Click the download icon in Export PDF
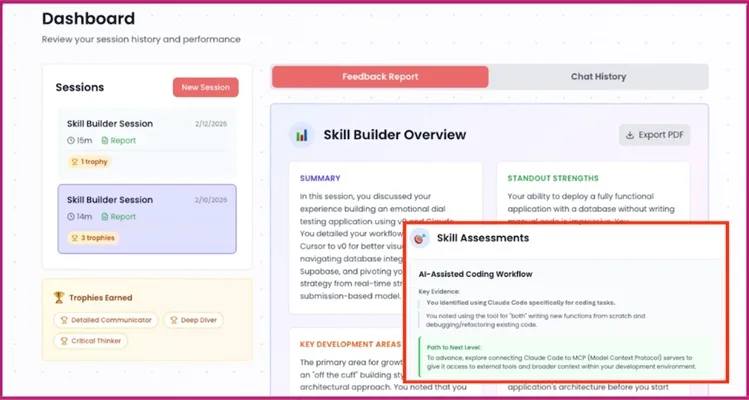This screenshot has height=400, width=749. [x=629, y=135]
